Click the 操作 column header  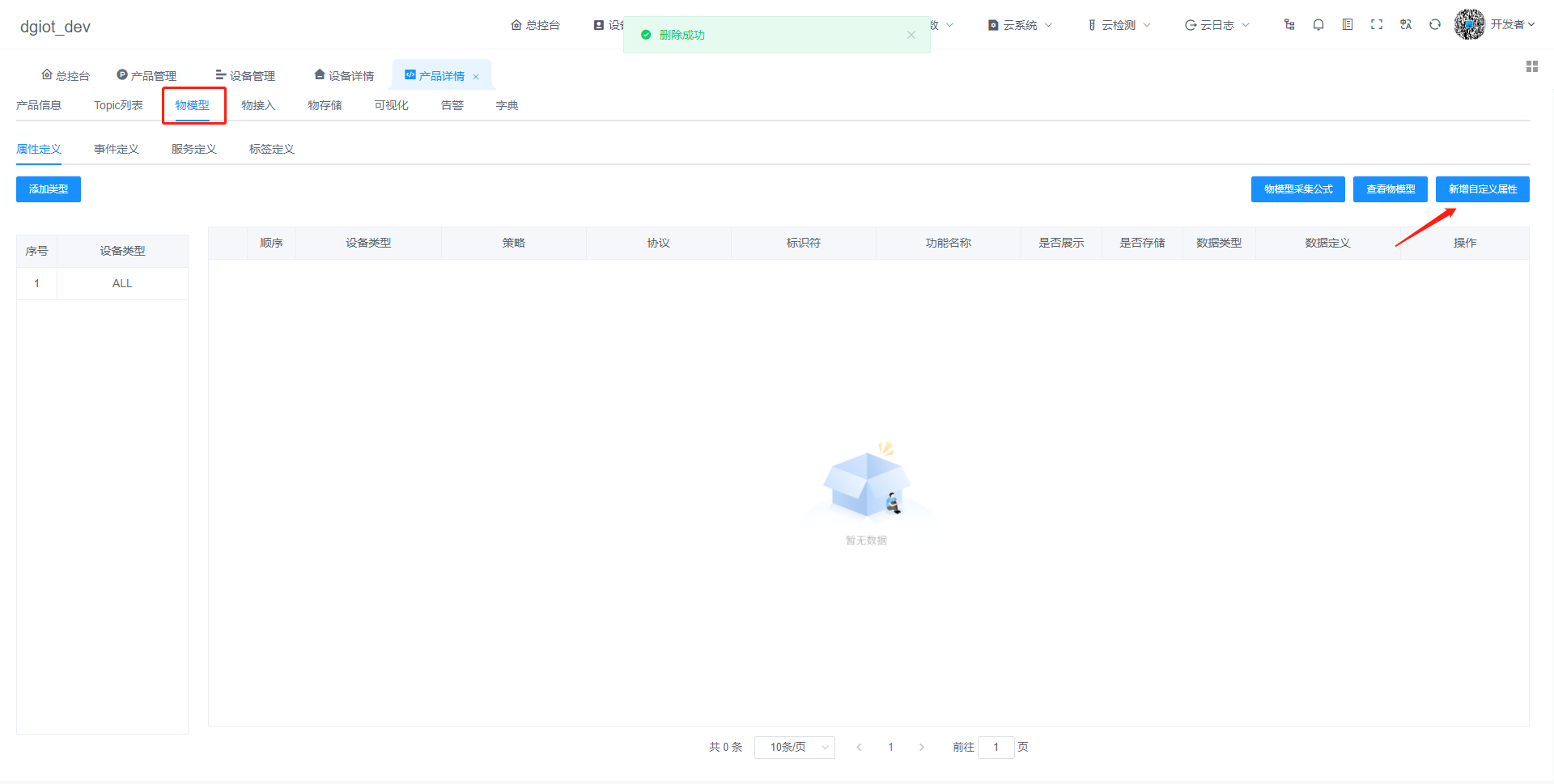pos(1465,243)
